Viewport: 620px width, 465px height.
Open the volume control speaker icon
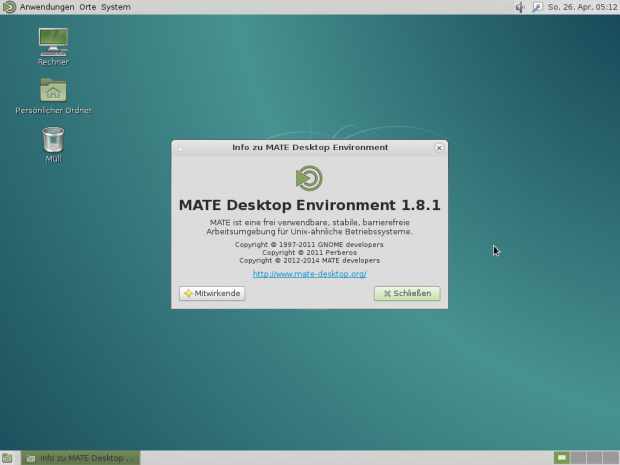520,7
